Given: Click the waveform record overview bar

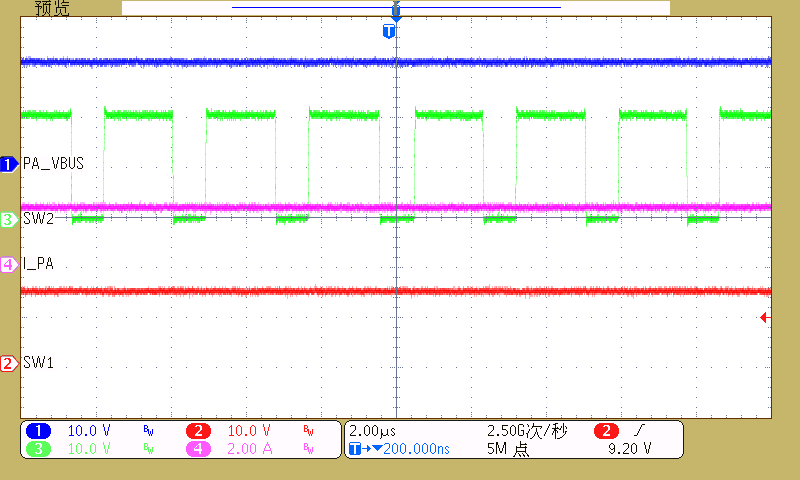Looking at the screenshot, I should [x=395, y=8].
